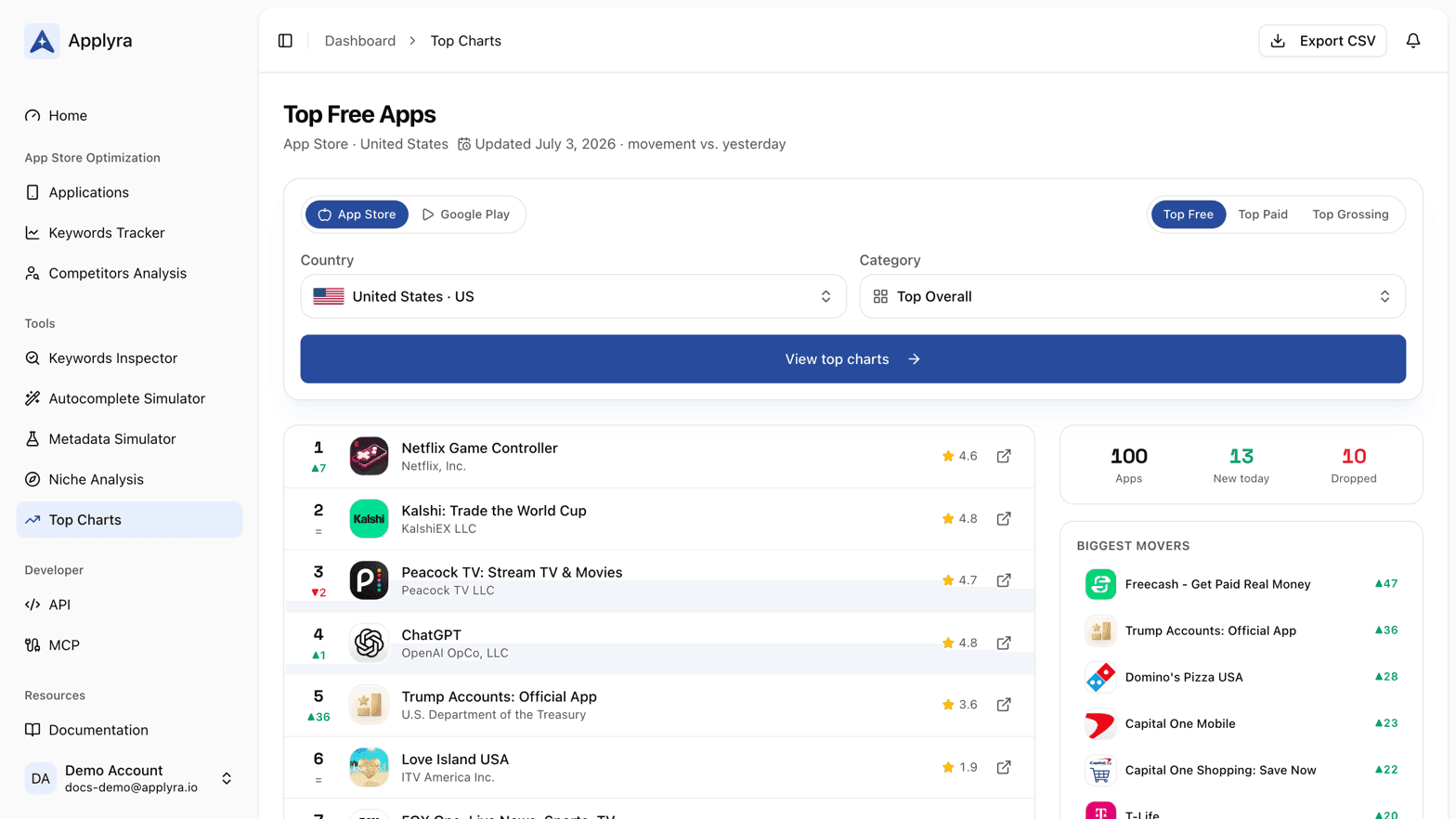
Task: Click the Love Island USA app icon
Action: click(x=369, y=767)
